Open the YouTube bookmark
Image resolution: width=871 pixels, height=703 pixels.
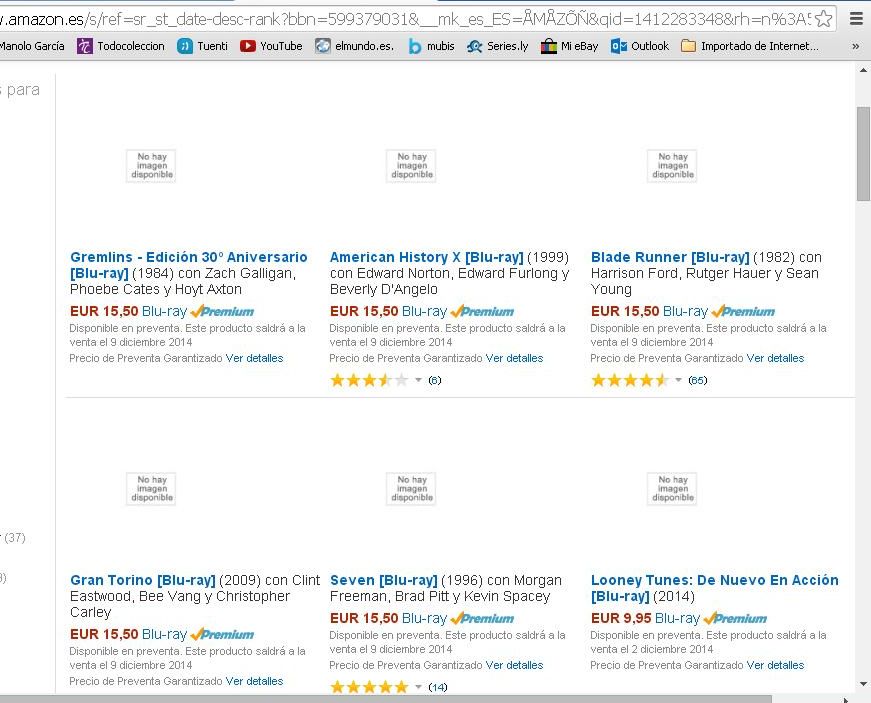(x=271, y=46)
